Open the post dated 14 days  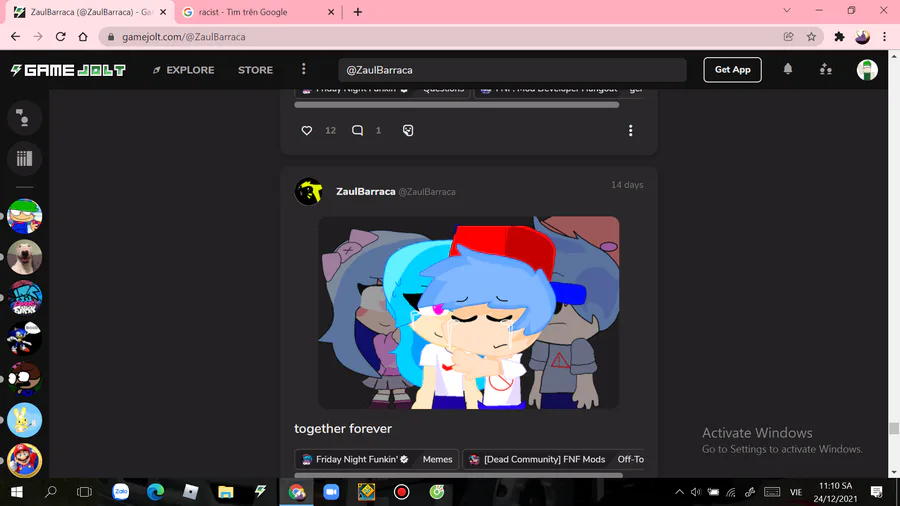[627, 185]
